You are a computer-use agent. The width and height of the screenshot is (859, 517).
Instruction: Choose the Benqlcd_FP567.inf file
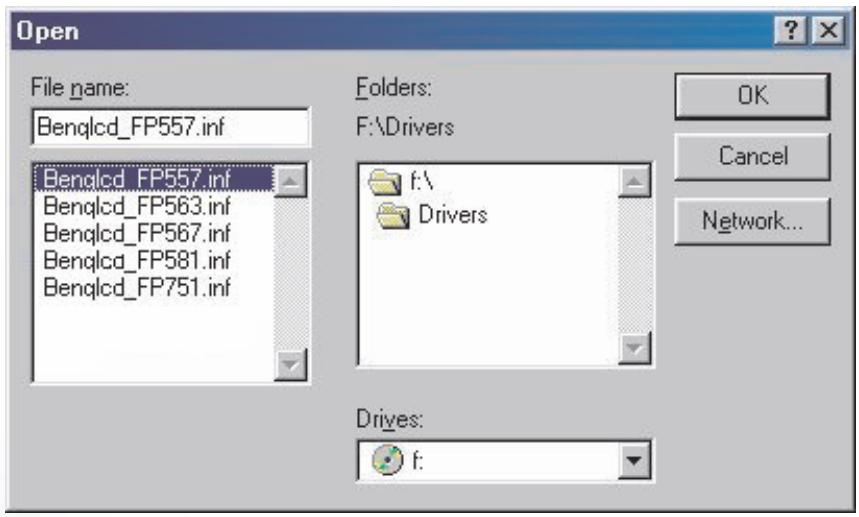pyautogui.click(x=137, y=233)
